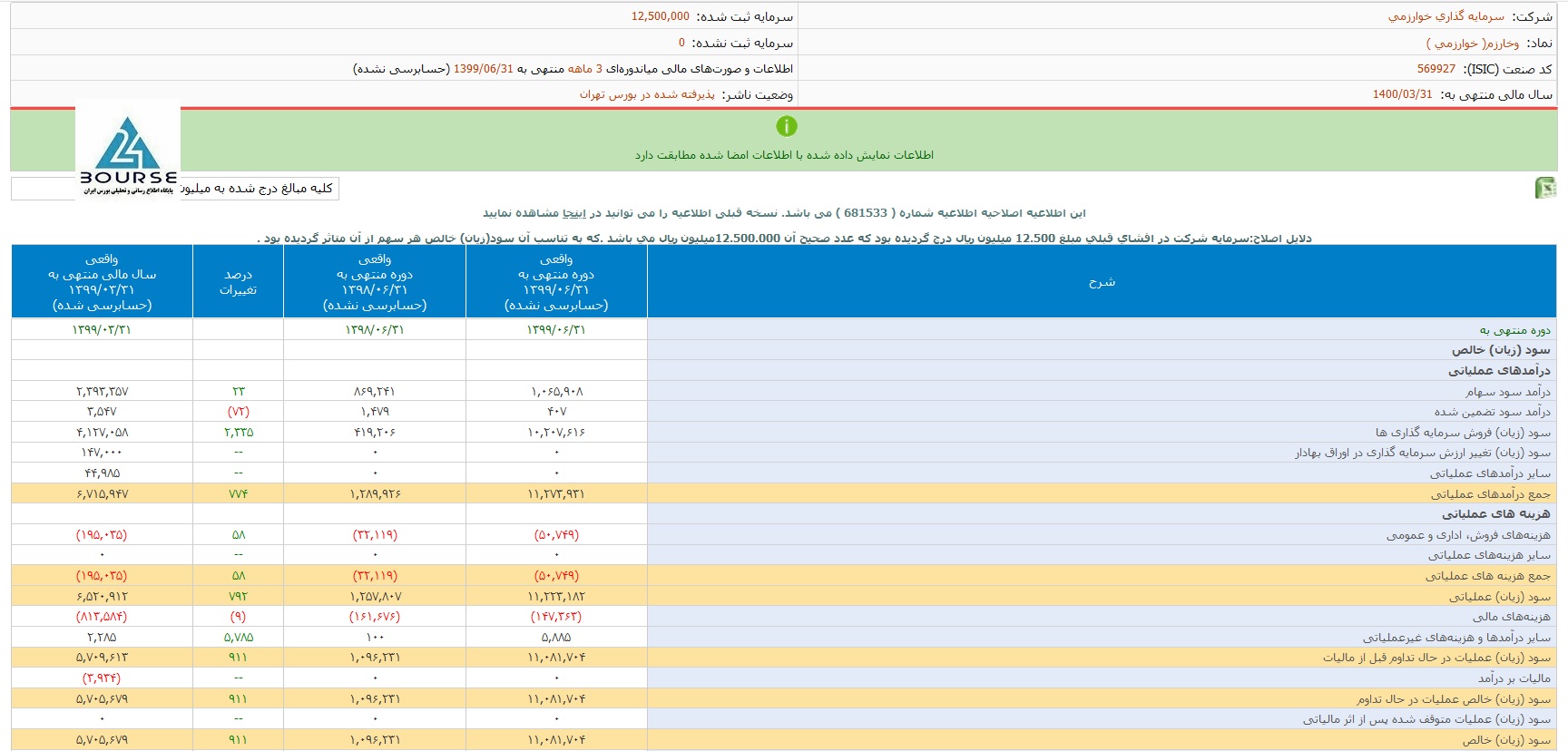This screenshot has height=751, width=1568.
Task: Click the percent change ۲,۳۳۵
Action: [238, 433]
